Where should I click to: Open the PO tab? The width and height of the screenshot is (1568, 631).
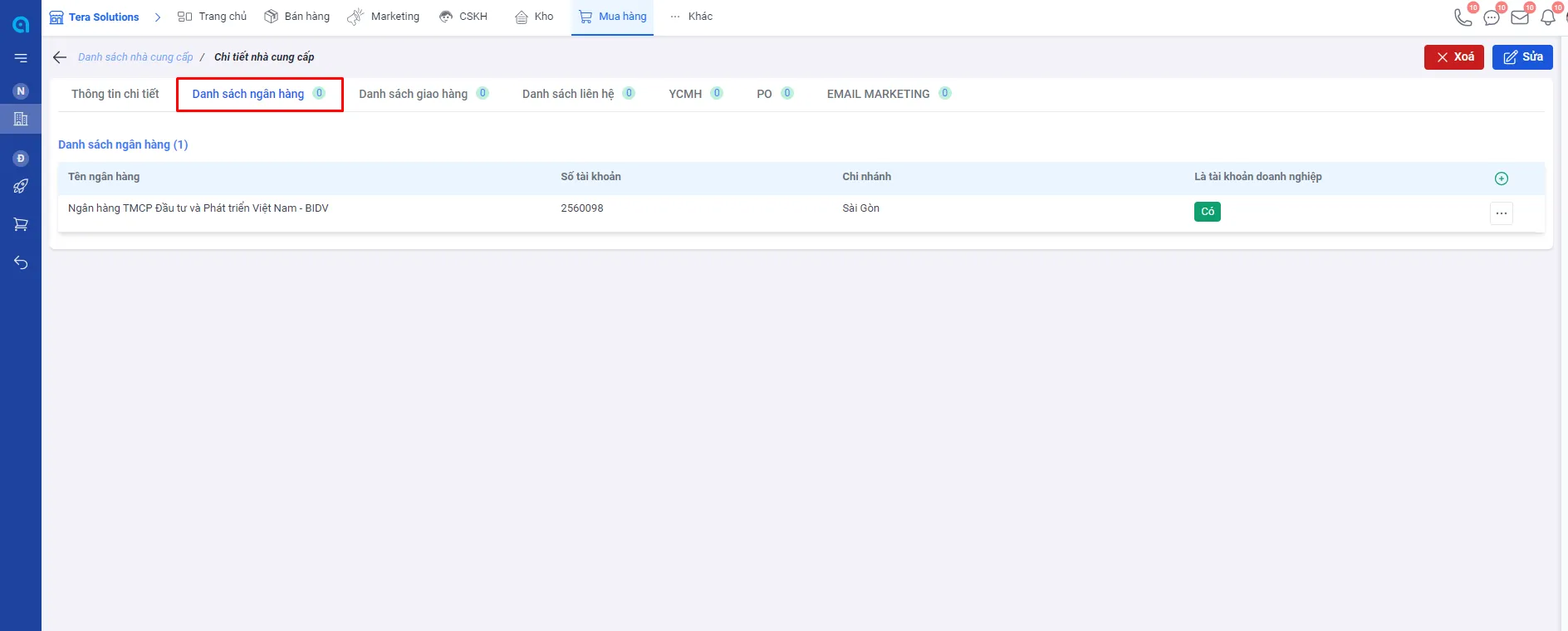775,94
